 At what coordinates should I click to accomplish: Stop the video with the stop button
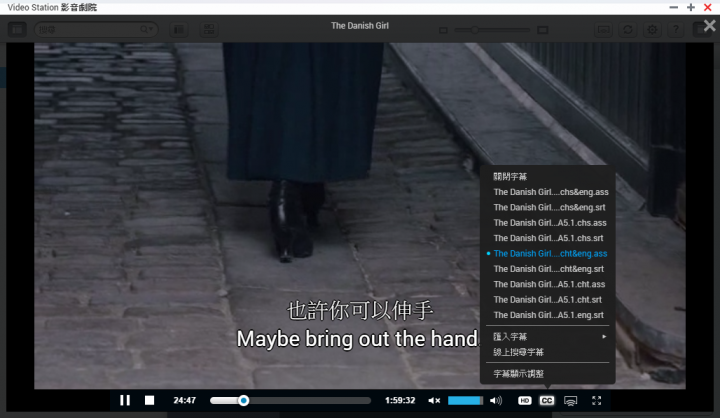[x=150, y=400]
